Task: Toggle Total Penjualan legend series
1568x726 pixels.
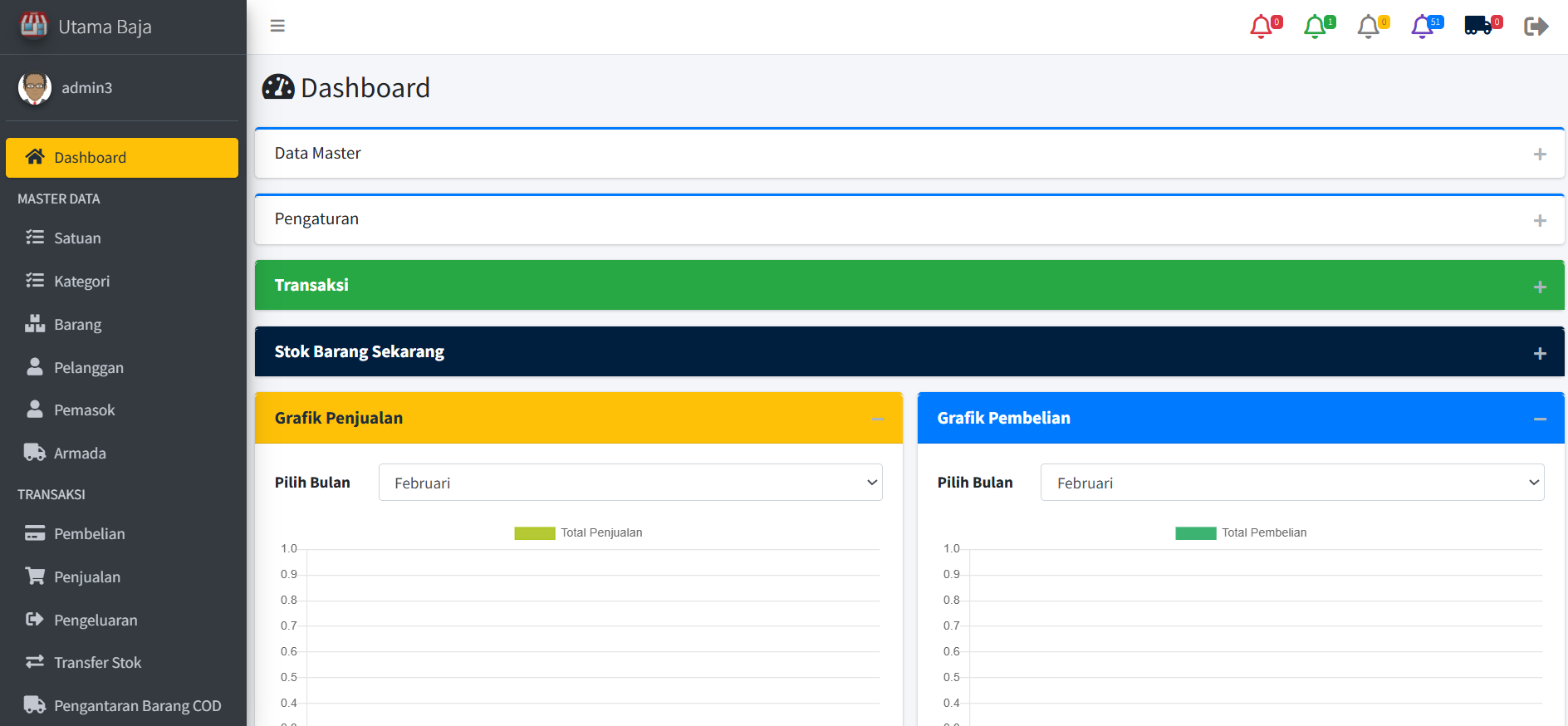Action: tap(578, 533)
